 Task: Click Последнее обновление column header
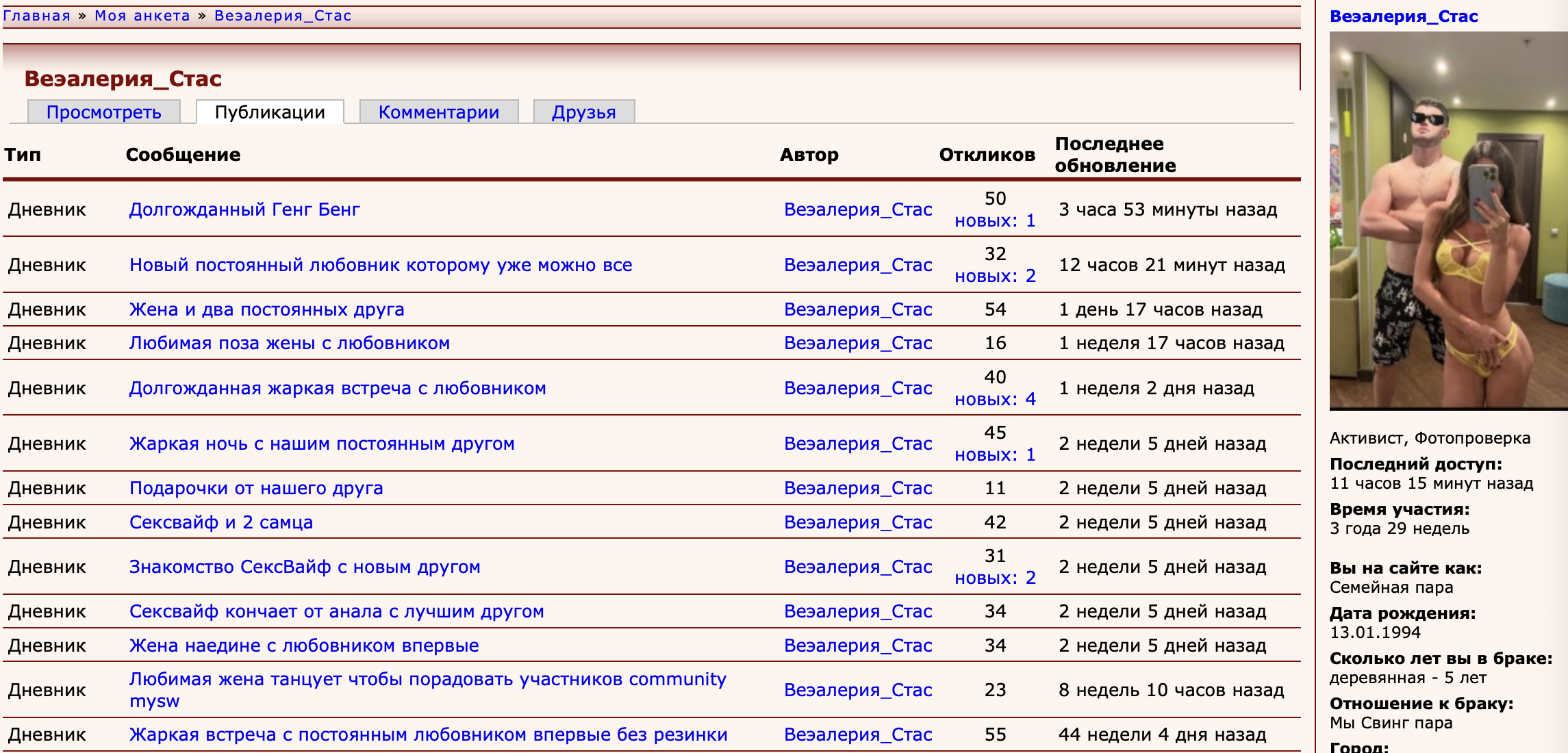(1115, 155)
